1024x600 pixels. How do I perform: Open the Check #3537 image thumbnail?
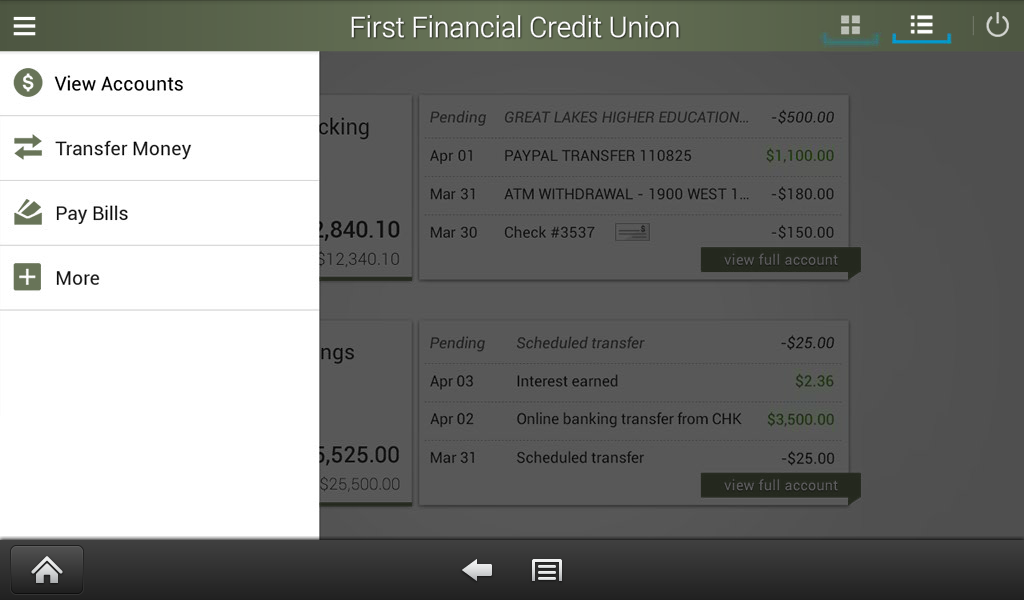point(632,231)
